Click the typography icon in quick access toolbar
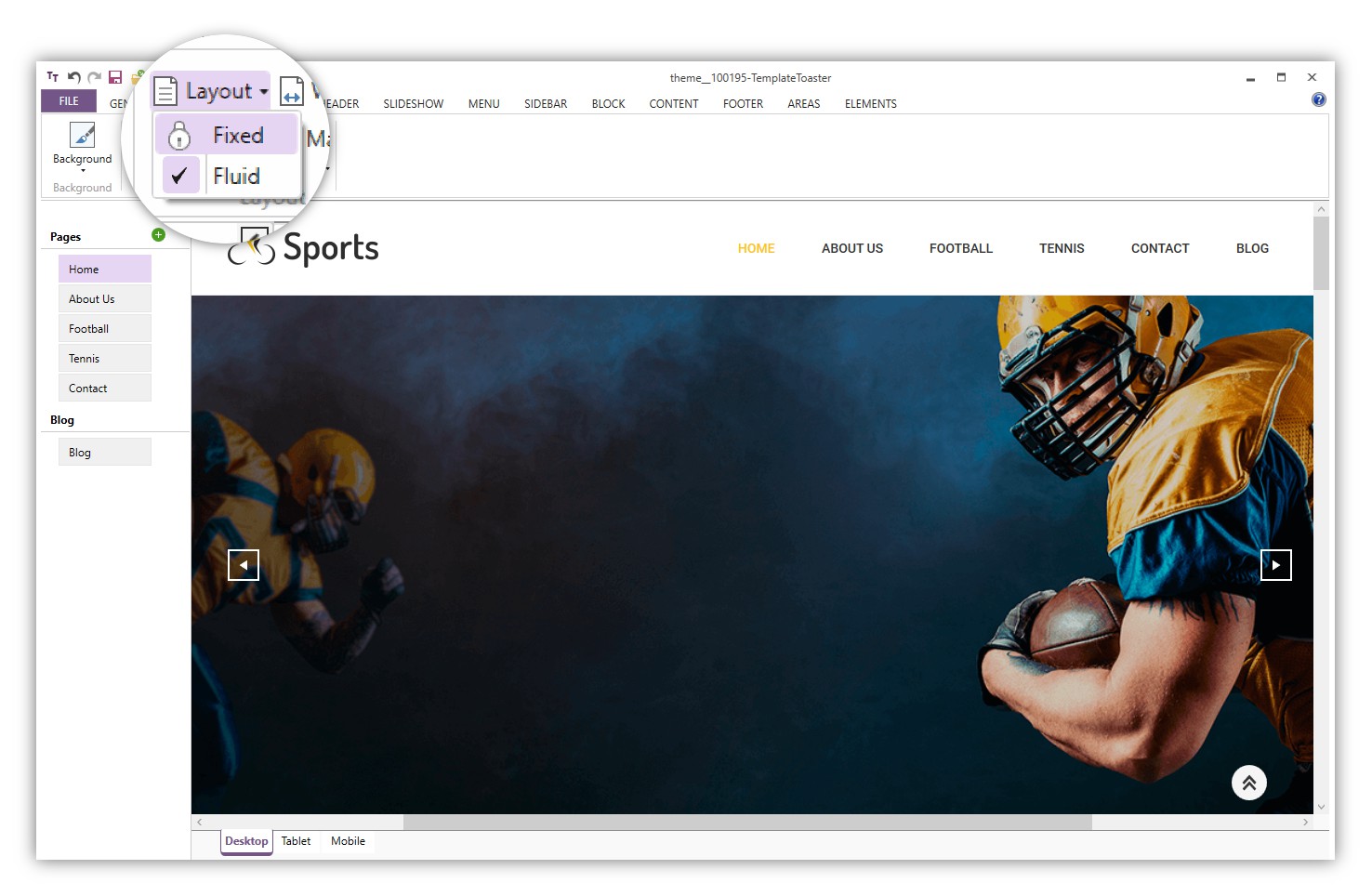1372x896 pixels. pos(53,77)
